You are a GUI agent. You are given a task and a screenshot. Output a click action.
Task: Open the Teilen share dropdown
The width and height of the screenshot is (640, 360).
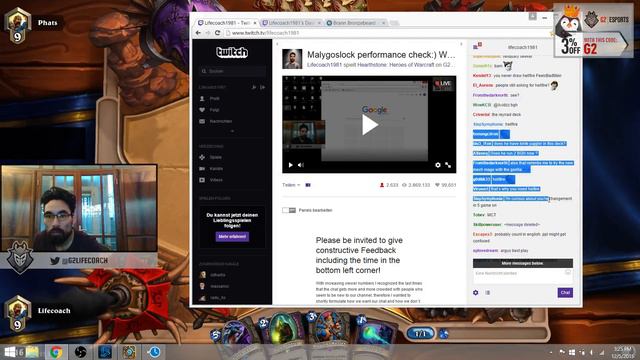tap(291, 185)
